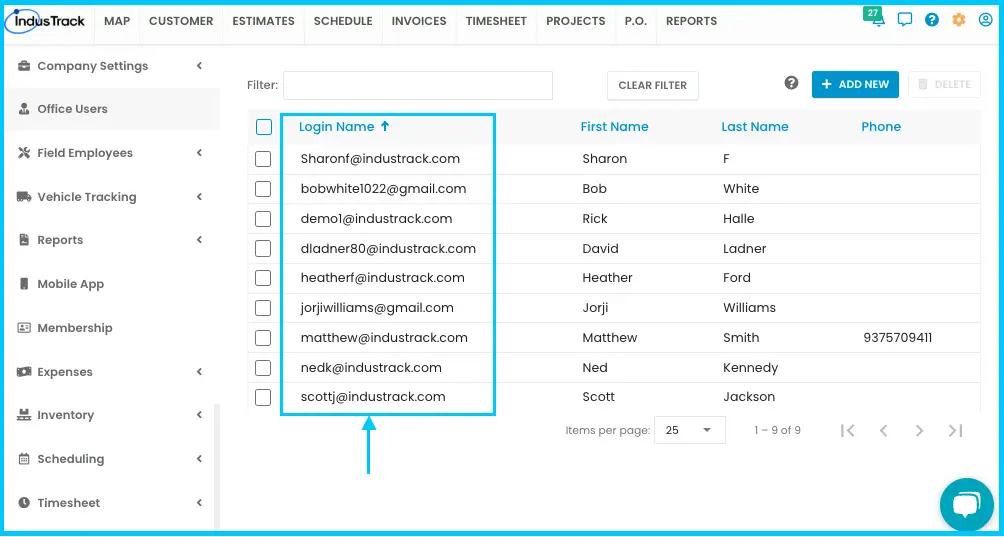Expand Scheduling chevron
This screenshot has width=1004, height=537.
199,458
